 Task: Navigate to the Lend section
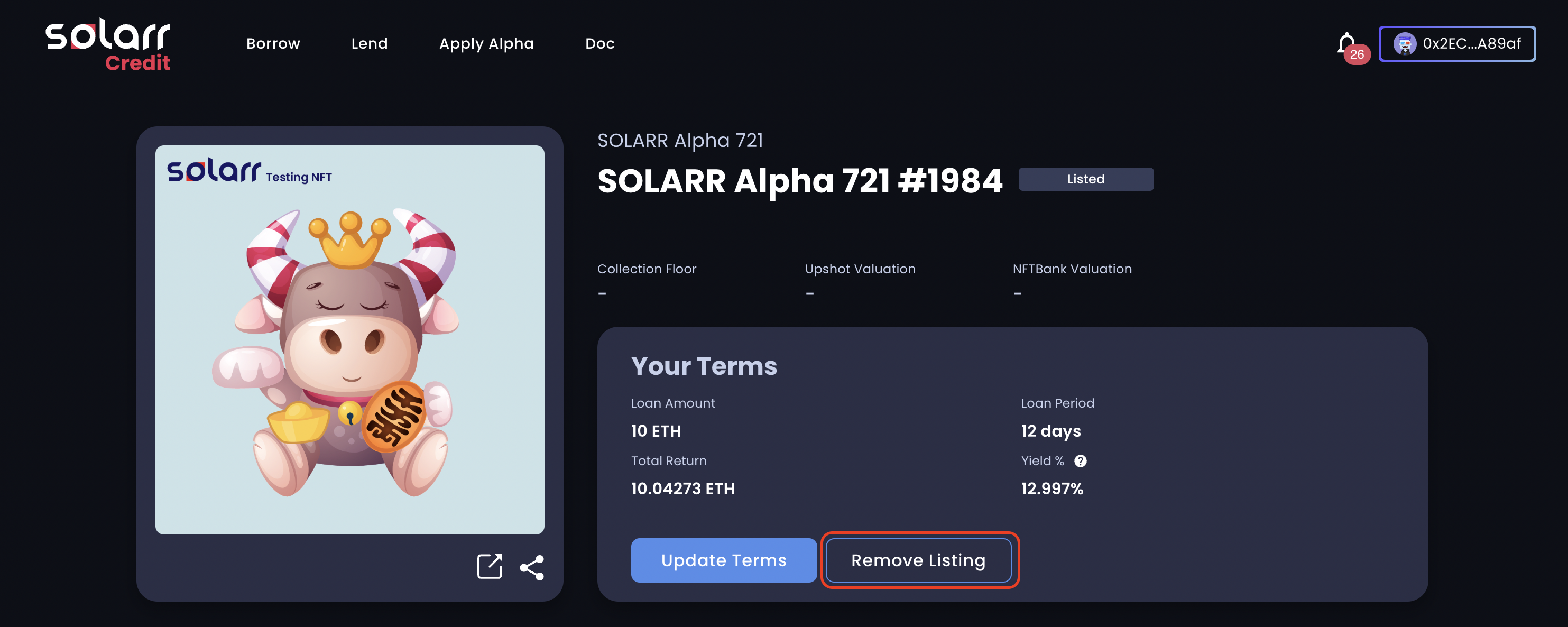(369, 44)
